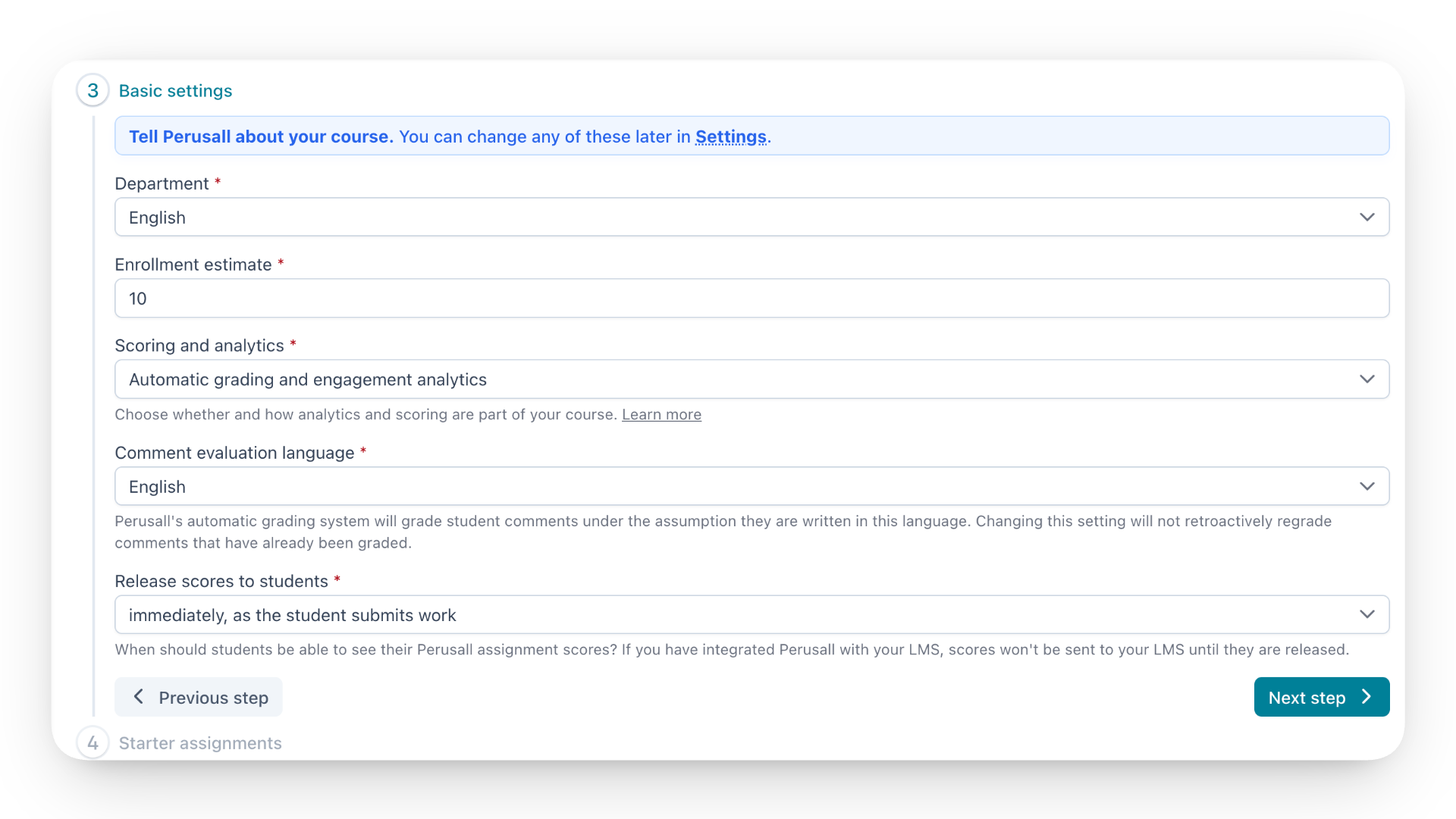Screen dimensions: 1456x819
Task: Open the Settings link in the banner
Action: [730, 136]
